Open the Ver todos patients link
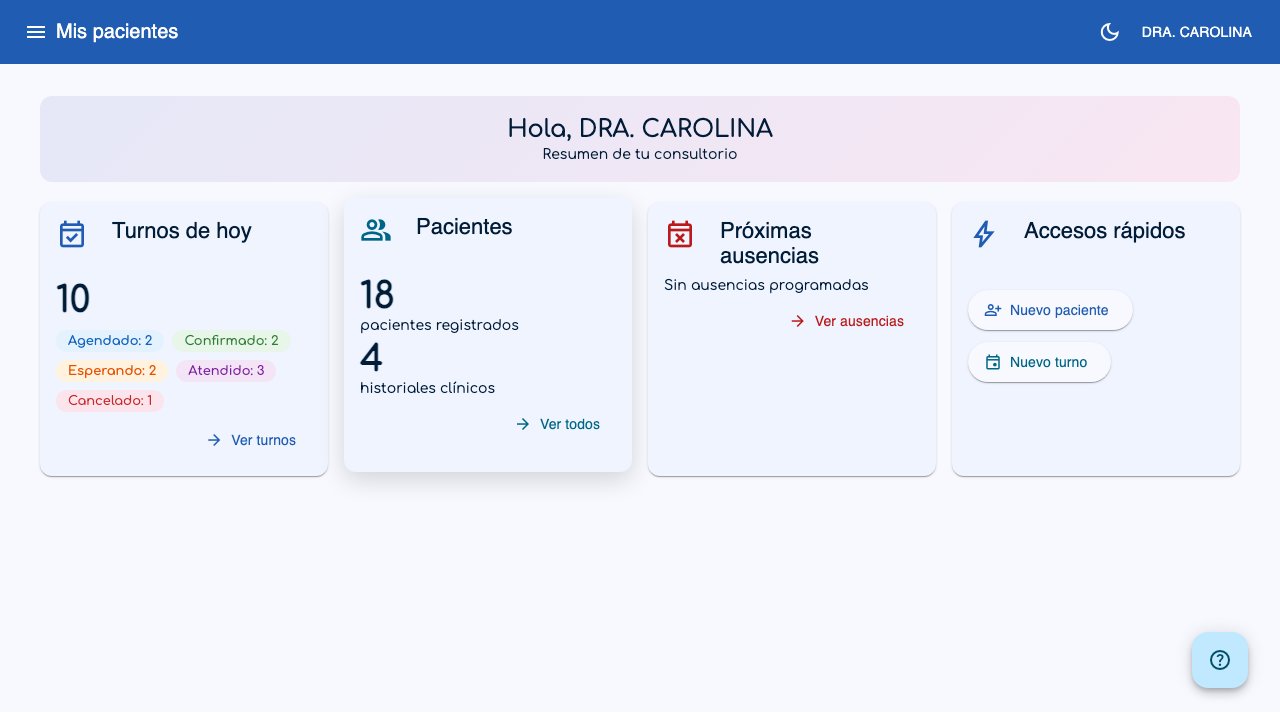This screenshot has height=720, width=1280. tap(558, 424)
